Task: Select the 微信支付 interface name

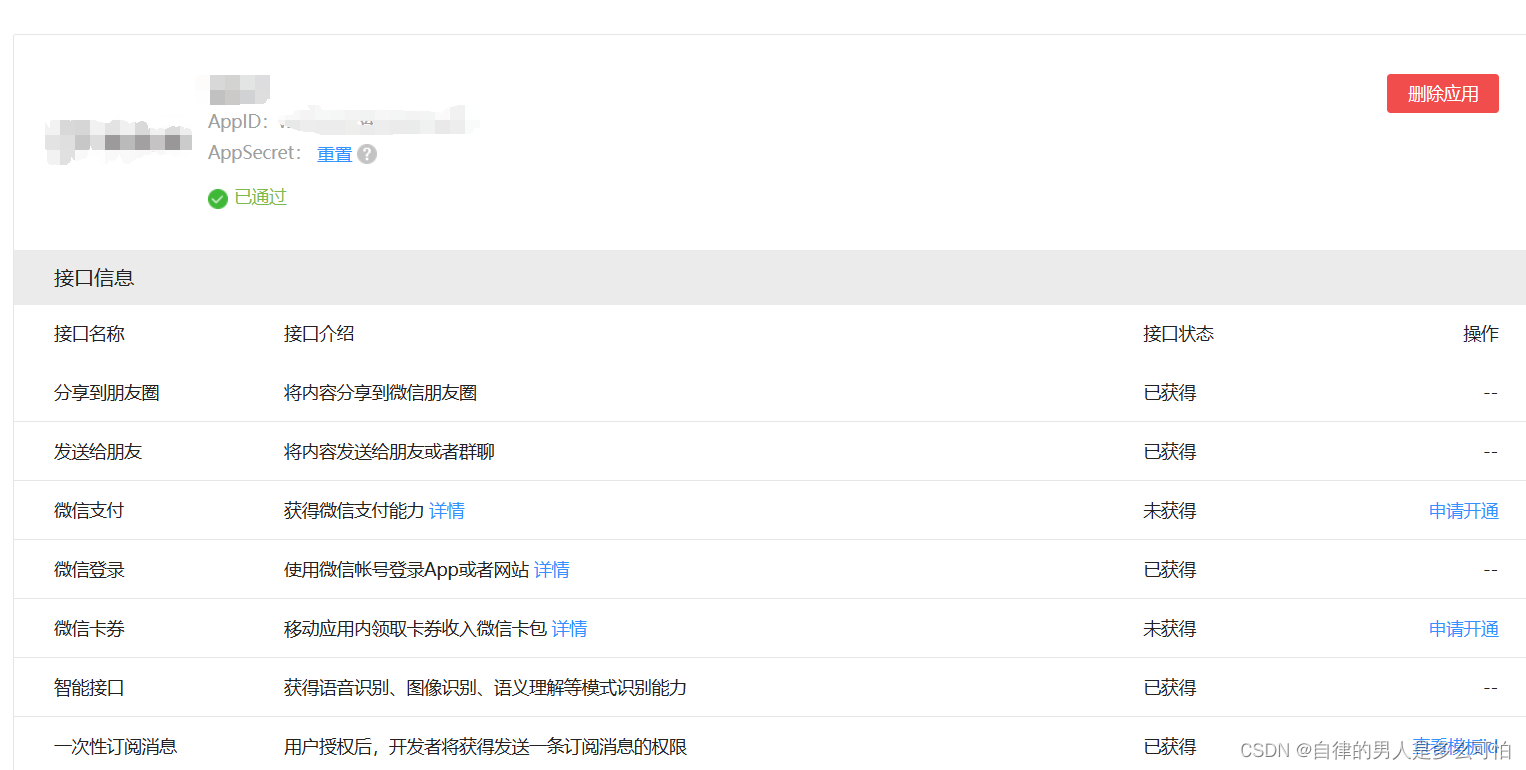Action: click(89, 511)
